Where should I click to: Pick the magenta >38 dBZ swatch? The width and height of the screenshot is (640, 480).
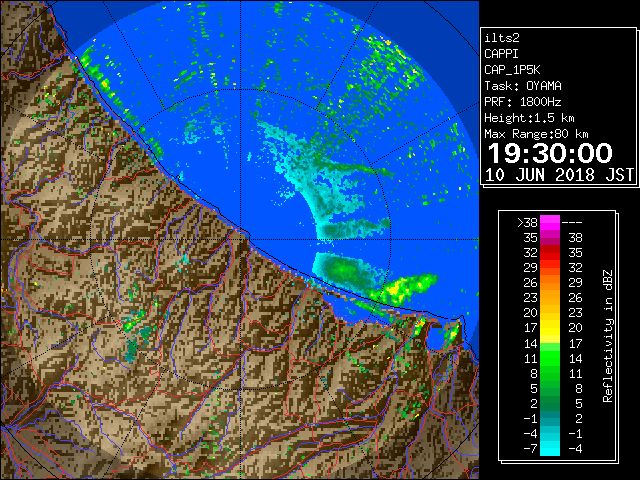550,223
